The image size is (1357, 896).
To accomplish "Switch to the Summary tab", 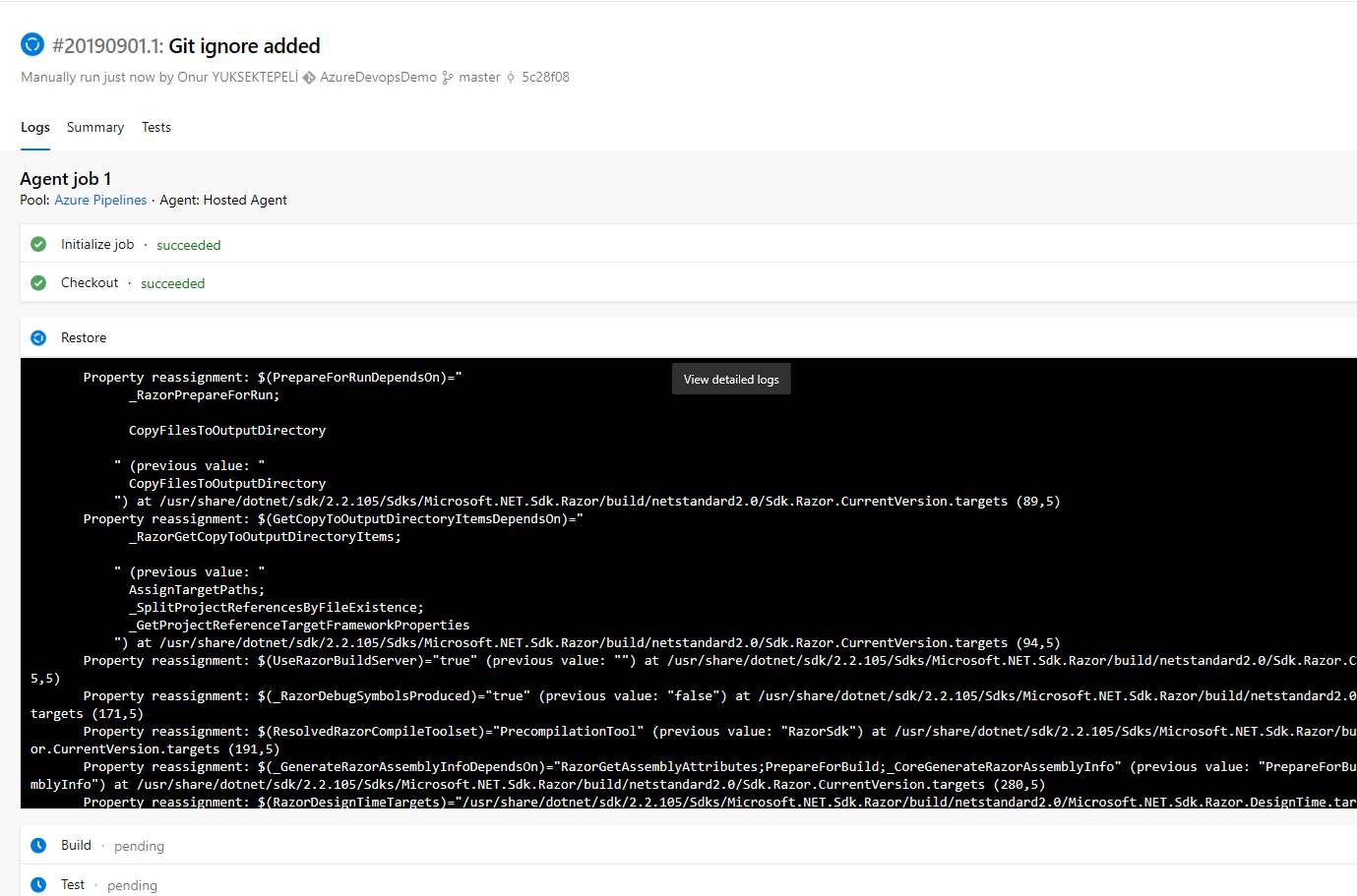I will [95, 128].
